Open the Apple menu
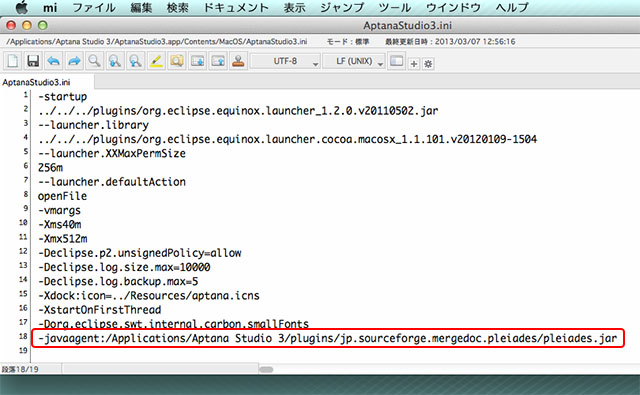Screen dimensions: 640x395 [x=22, y=7]
